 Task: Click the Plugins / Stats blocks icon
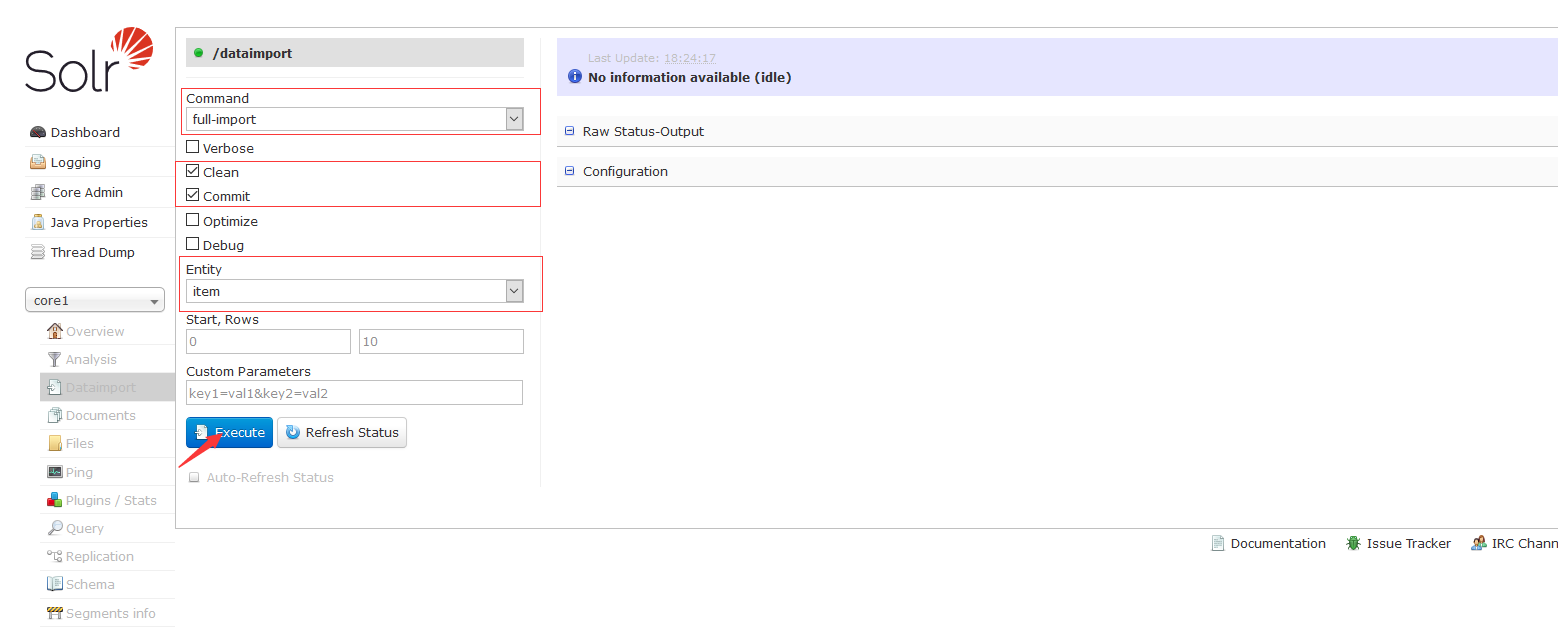(x=55, y=500)
